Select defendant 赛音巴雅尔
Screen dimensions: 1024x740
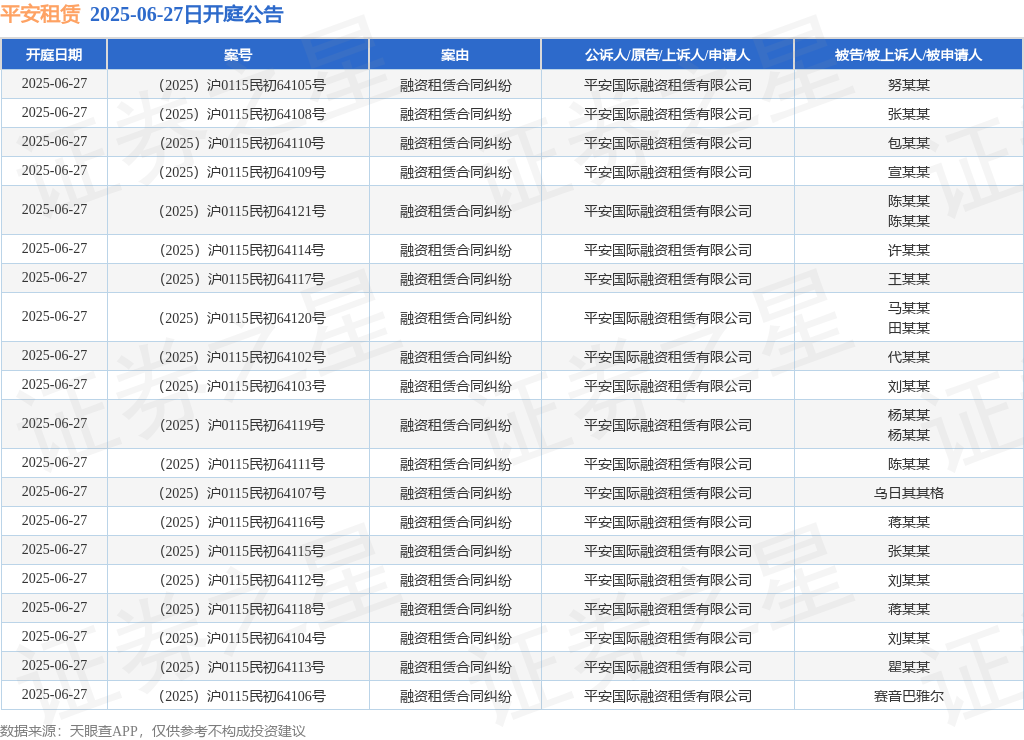tap(908, 696)
